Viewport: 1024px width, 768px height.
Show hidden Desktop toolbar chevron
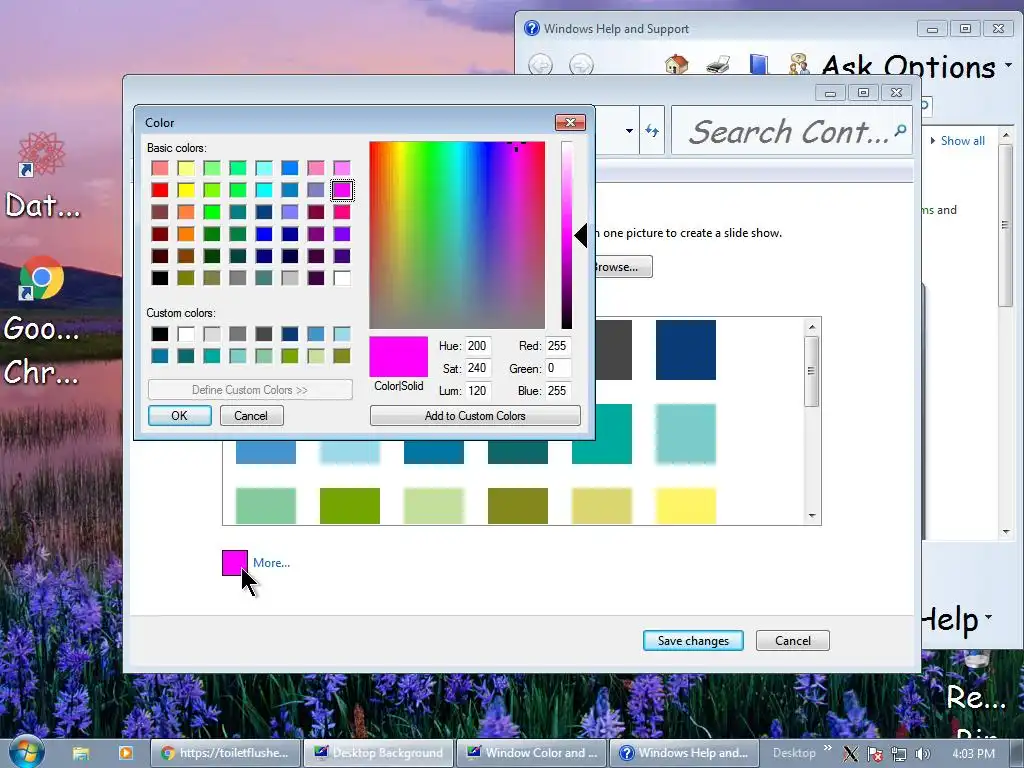(x=827, y=748)
